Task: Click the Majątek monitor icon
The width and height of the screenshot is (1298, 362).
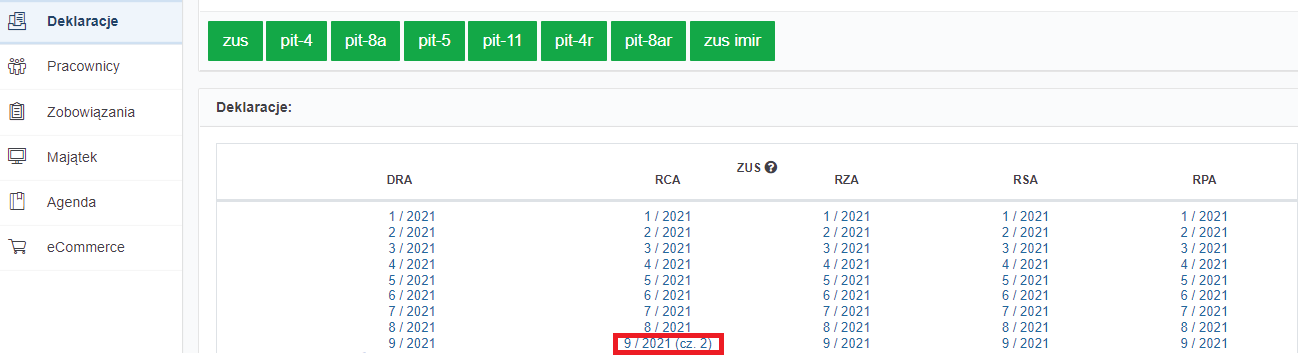Action: tap(16, 157)
